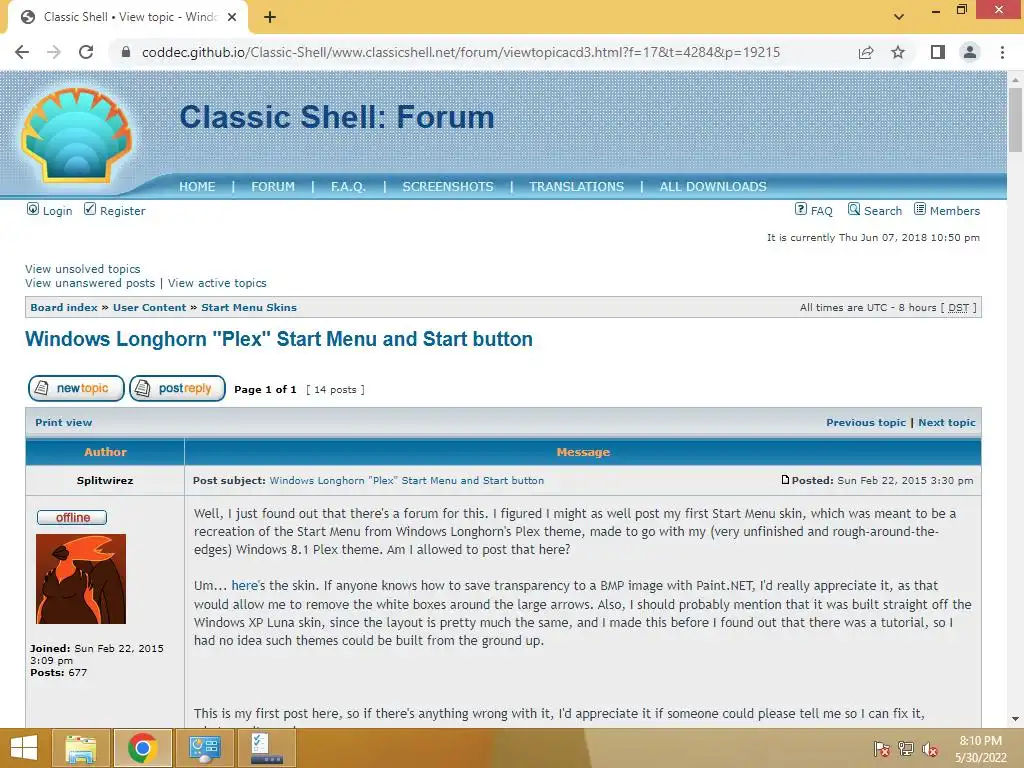Screen dimensions: 1024x768
Task: Click the FAQ question mark icon
Action: pyautogui.click(x=801, y=209)
